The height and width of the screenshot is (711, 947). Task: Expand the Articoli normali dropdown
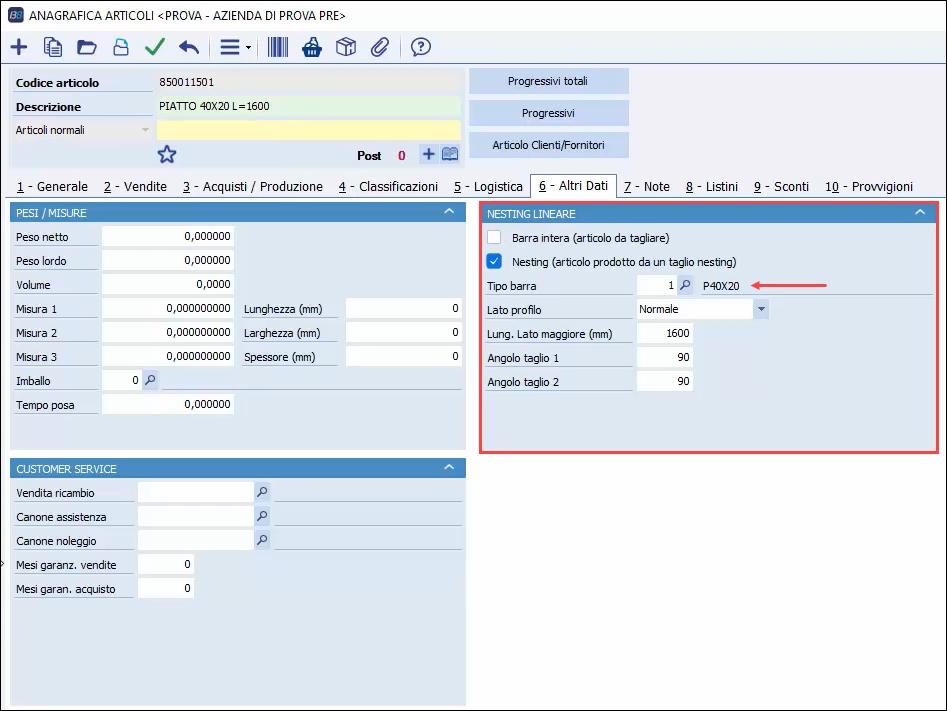(x=145, y=130)
